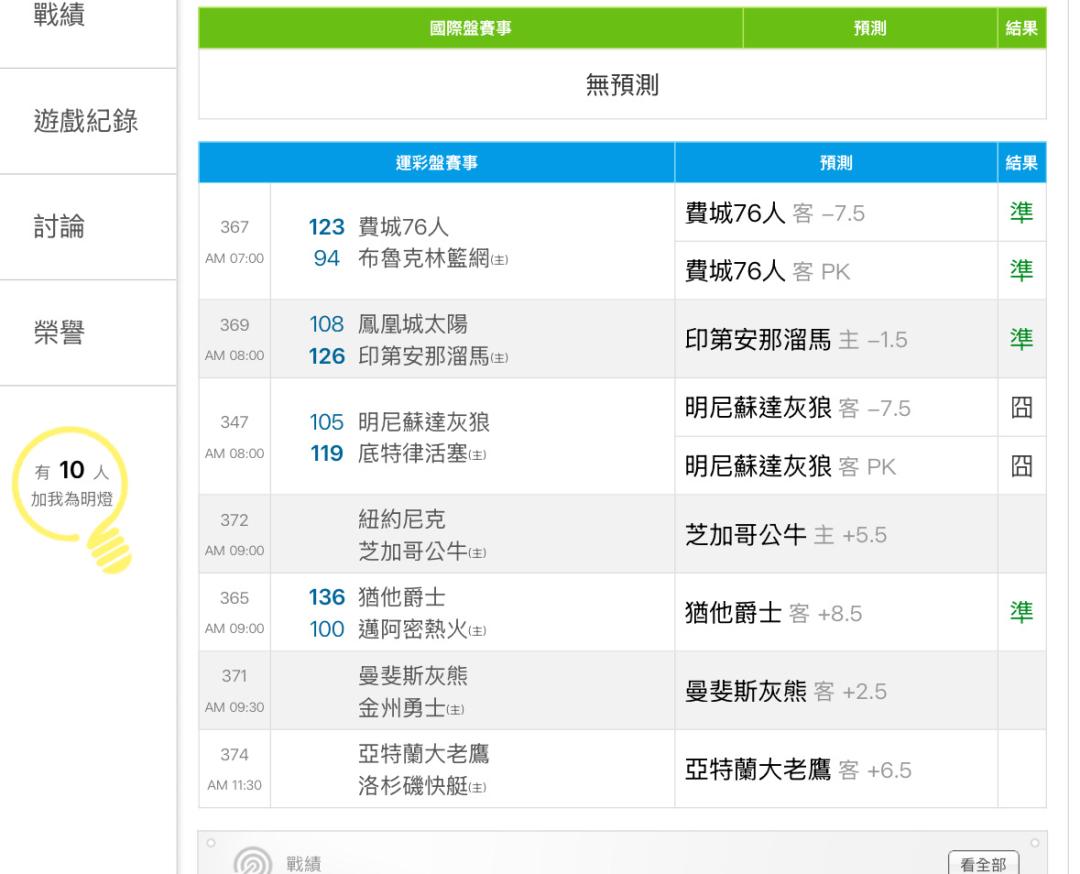The image size is (1080, 874).
Task: Click team name 明尼蘇達灰狼 in game 347
Action: 424,422
